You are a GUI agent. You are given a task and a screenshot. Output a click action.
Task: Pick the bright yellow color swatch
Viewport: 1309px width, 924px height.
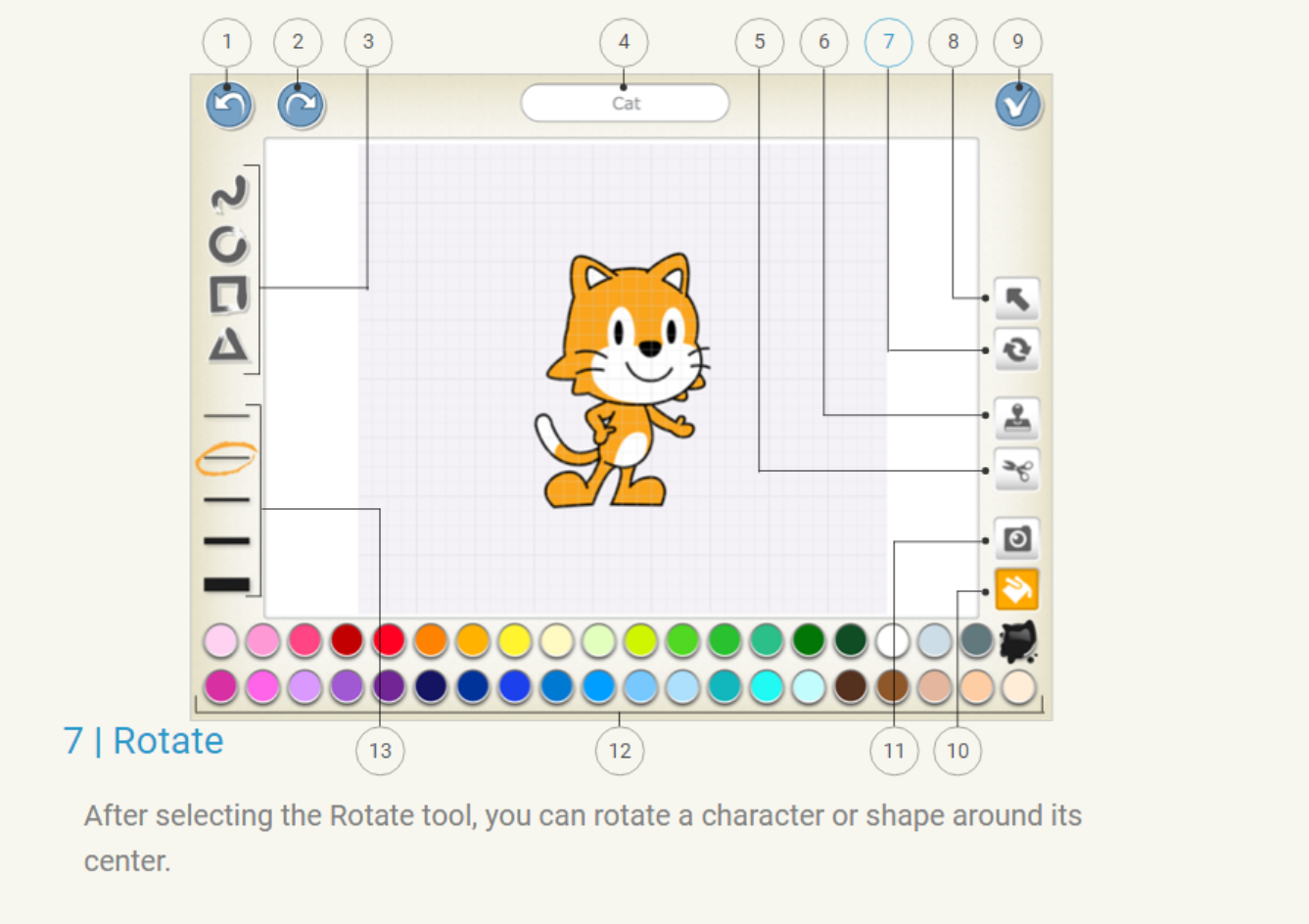point(515,641)
